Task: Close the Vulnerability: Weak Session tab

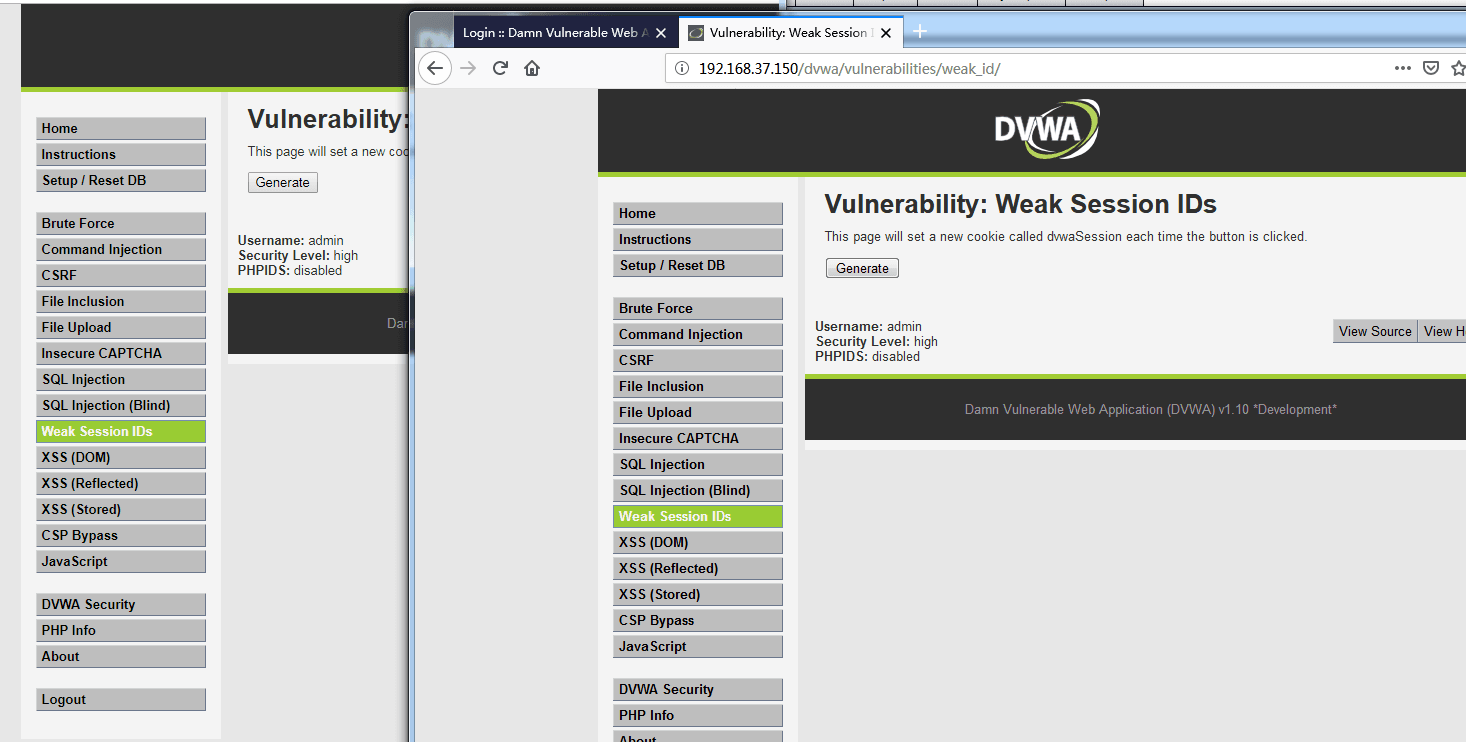Action: pyautogui.click(x=885, y=33)
